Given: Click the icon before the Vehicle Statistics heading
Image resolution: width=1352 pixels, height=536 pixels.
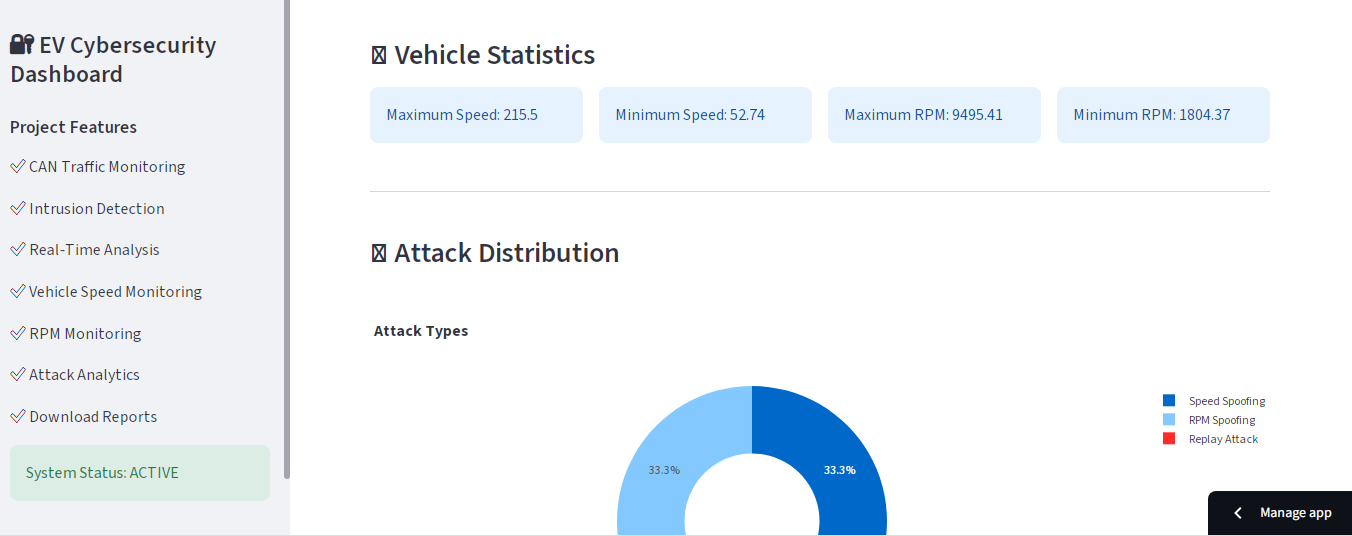Looking at the screenshot, I should pyautogui.click(x=379, y=55).
